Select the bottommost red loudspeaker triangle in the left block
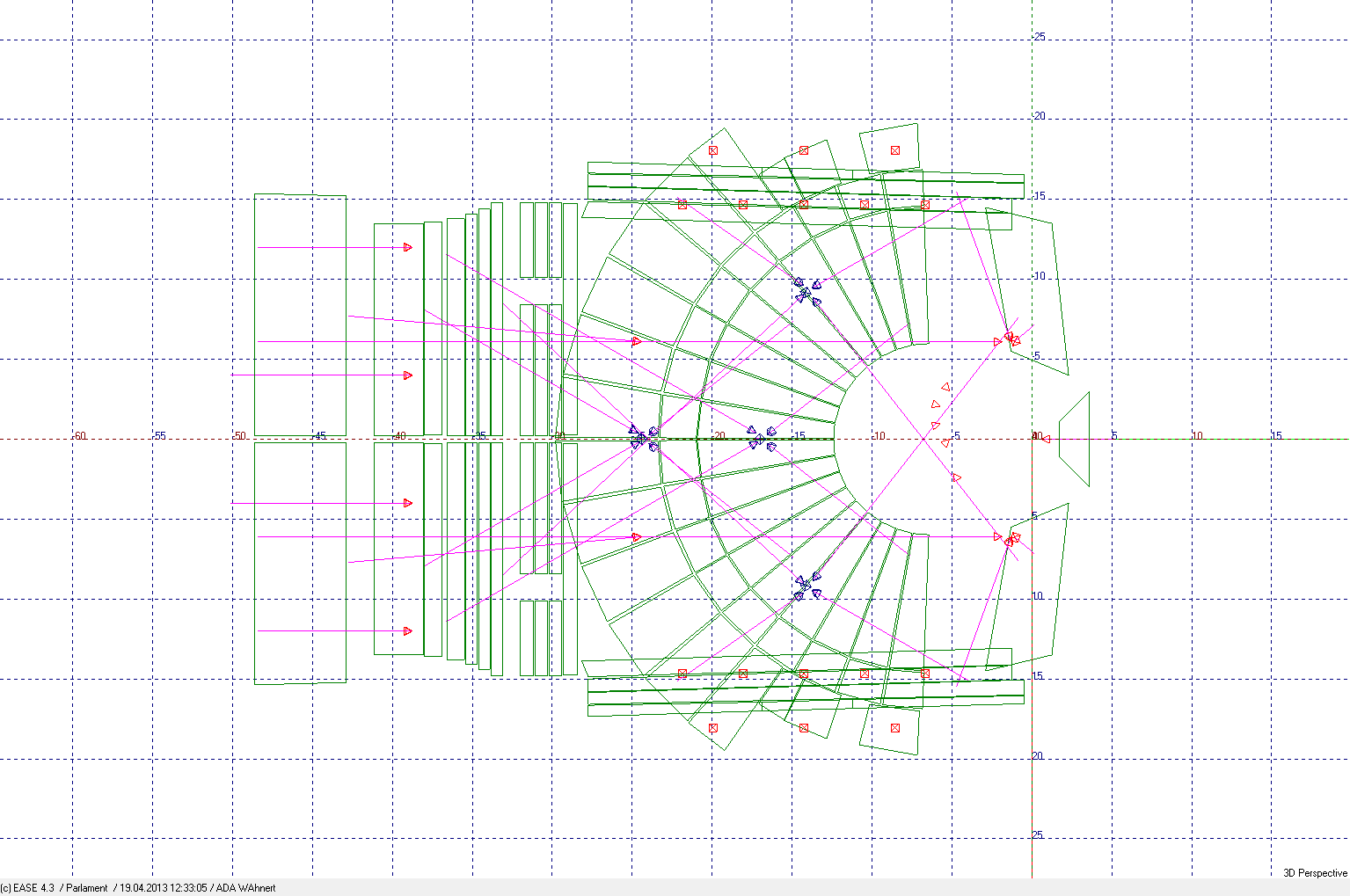Viewport: 1350px width, 896px height. pyautogui.click(x=408, y=631)
